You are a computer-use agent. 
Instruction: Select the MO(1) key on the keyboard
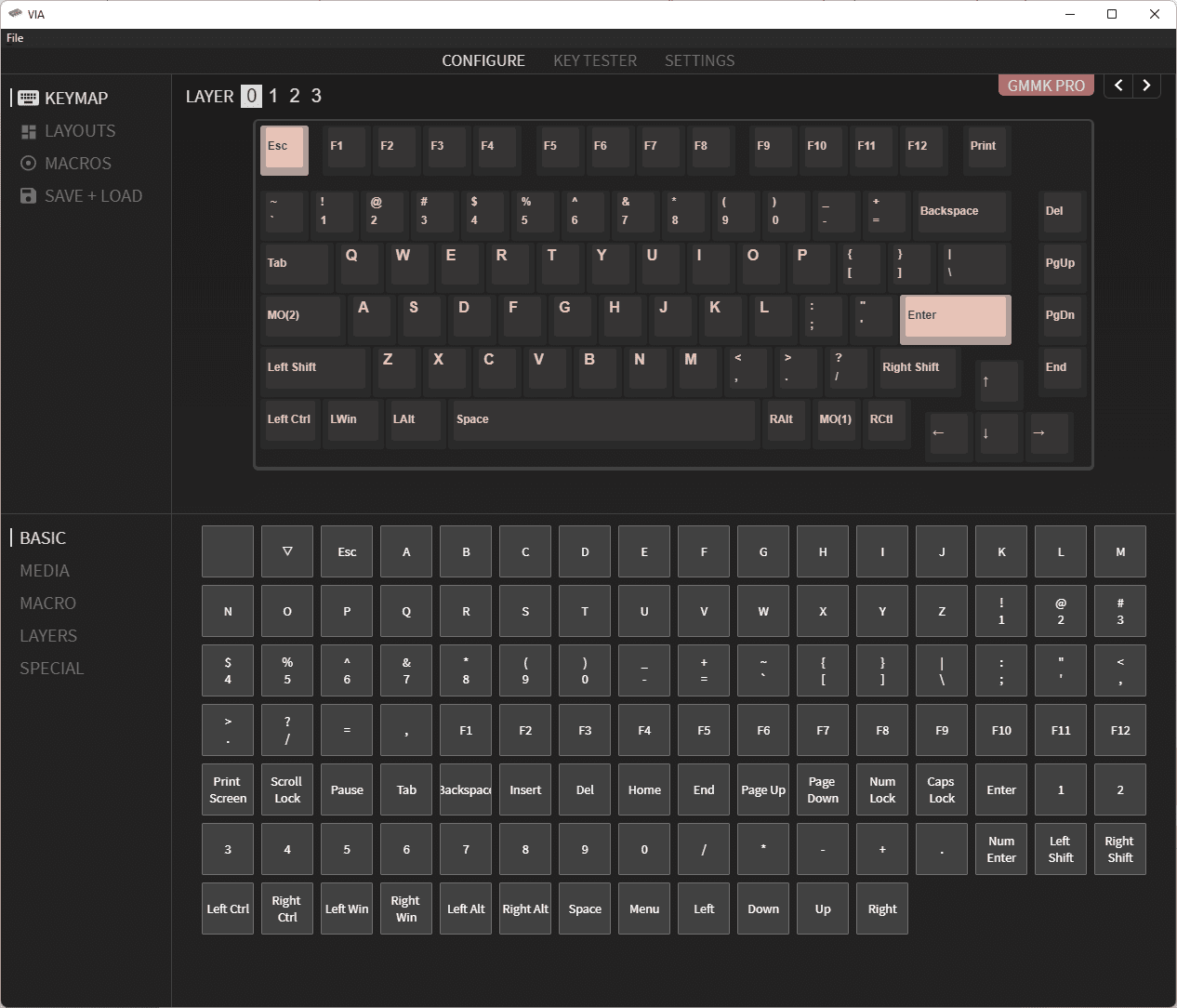pos(835,423)
